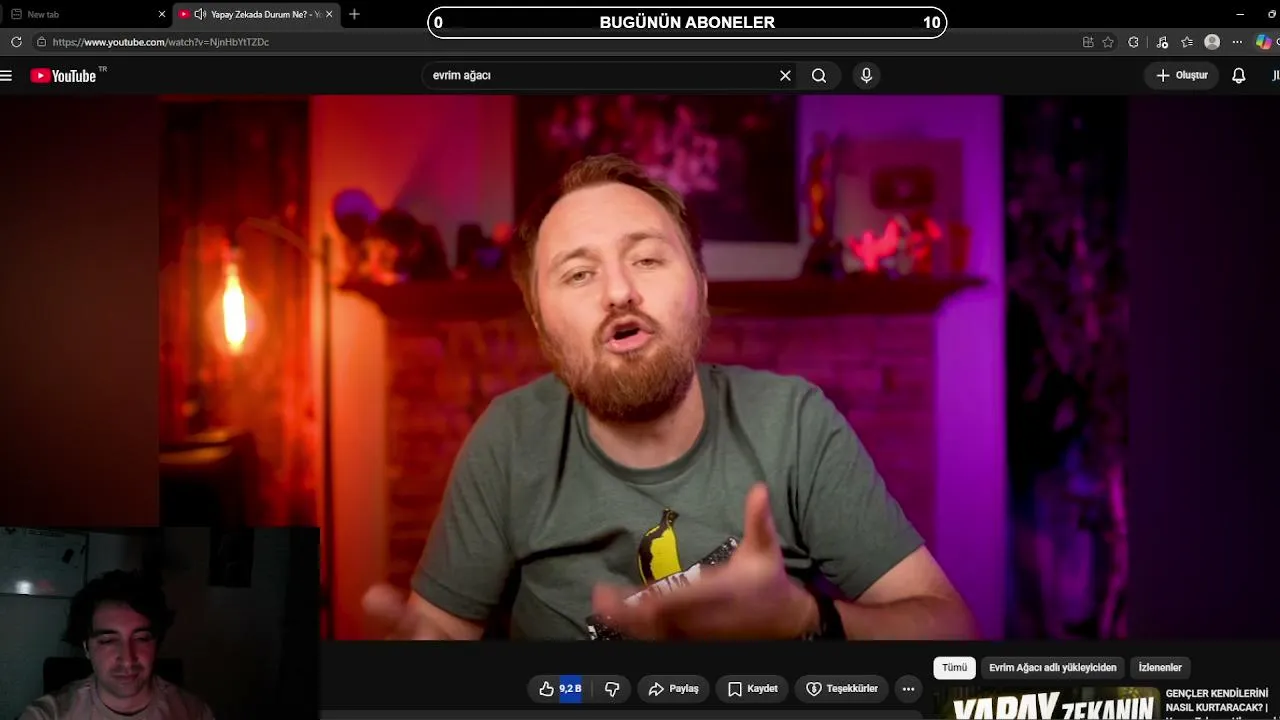This screenshot has width=1280, height=720.
Task: Open a new browser tab with plus
Action: (354, 14)
